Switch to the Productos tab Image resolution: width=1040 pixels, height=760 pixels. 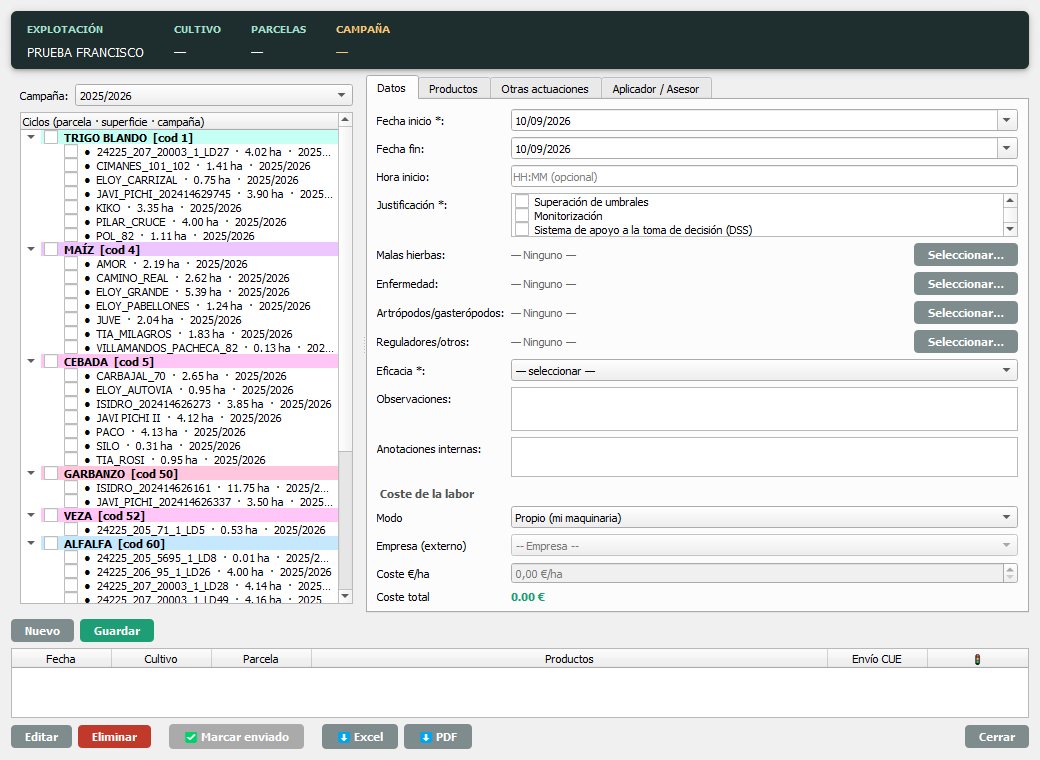tap(453, 89)
